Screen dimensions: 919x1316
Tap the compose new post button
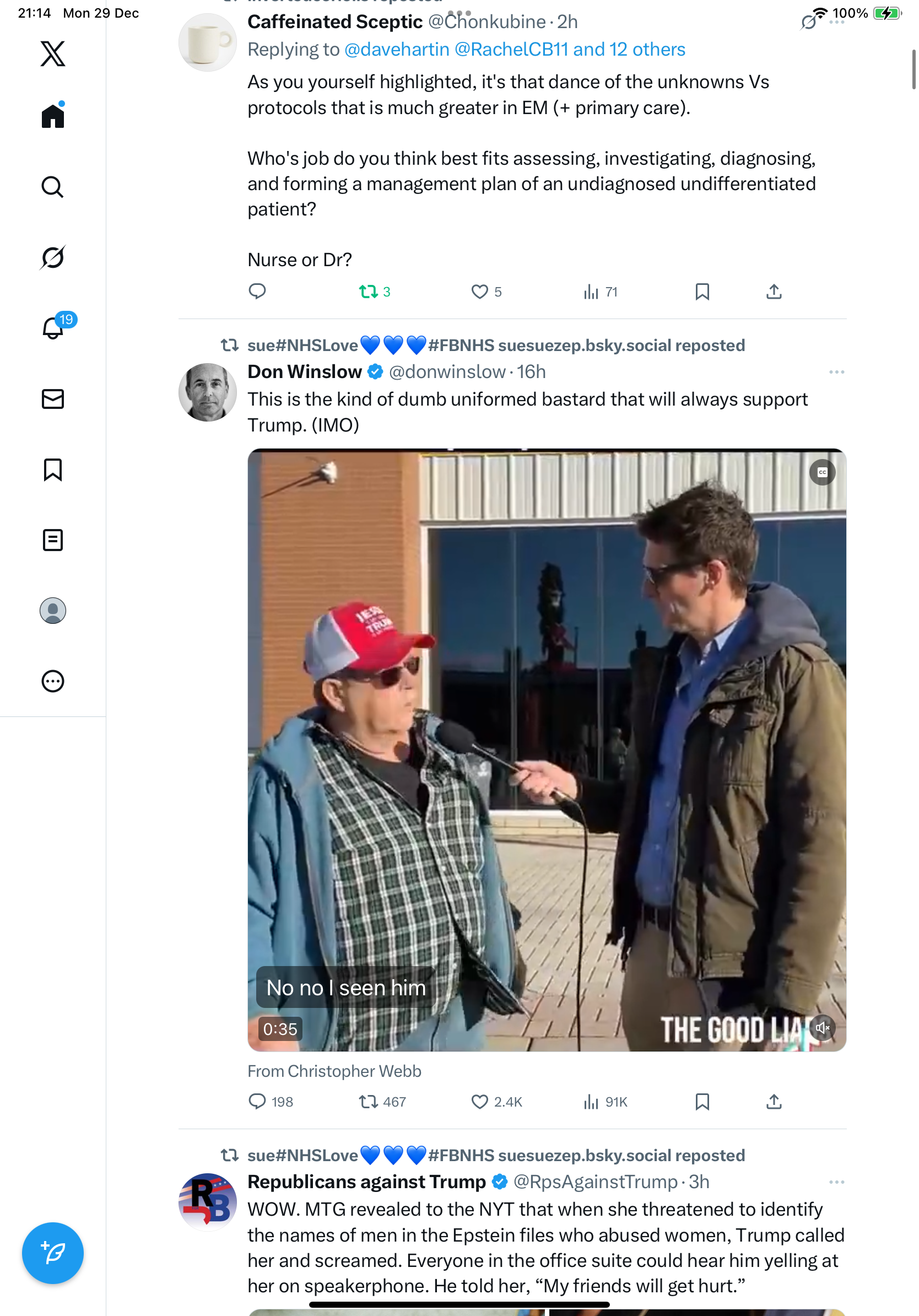click(x=53, y=1253)
